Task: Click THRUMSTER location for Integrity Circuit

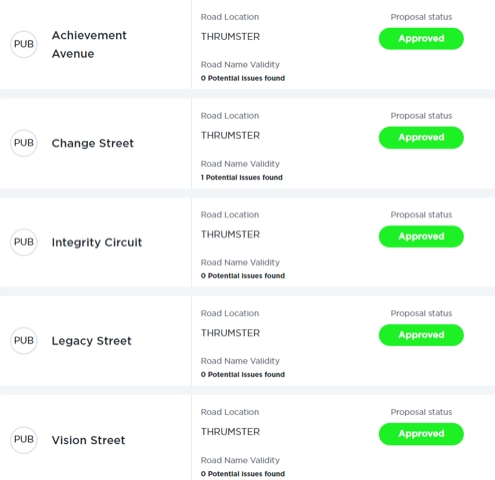Action: 230,235
